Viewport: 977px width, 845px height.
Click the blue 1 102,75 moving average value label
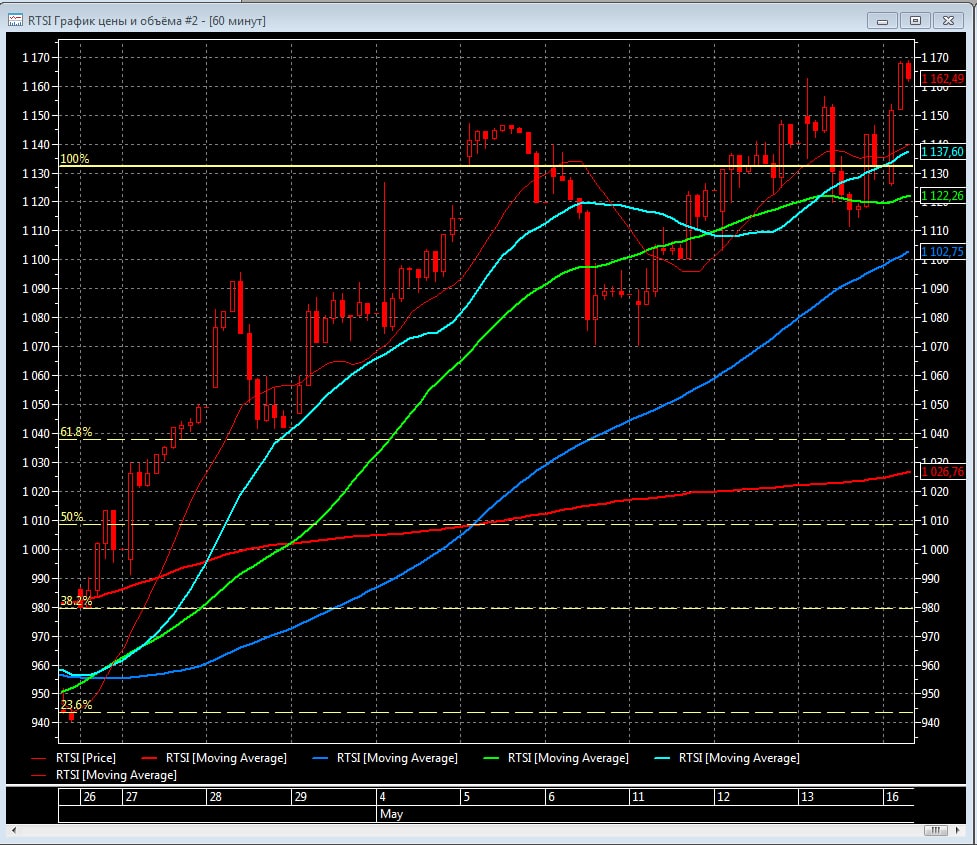[x=942, y=251]
